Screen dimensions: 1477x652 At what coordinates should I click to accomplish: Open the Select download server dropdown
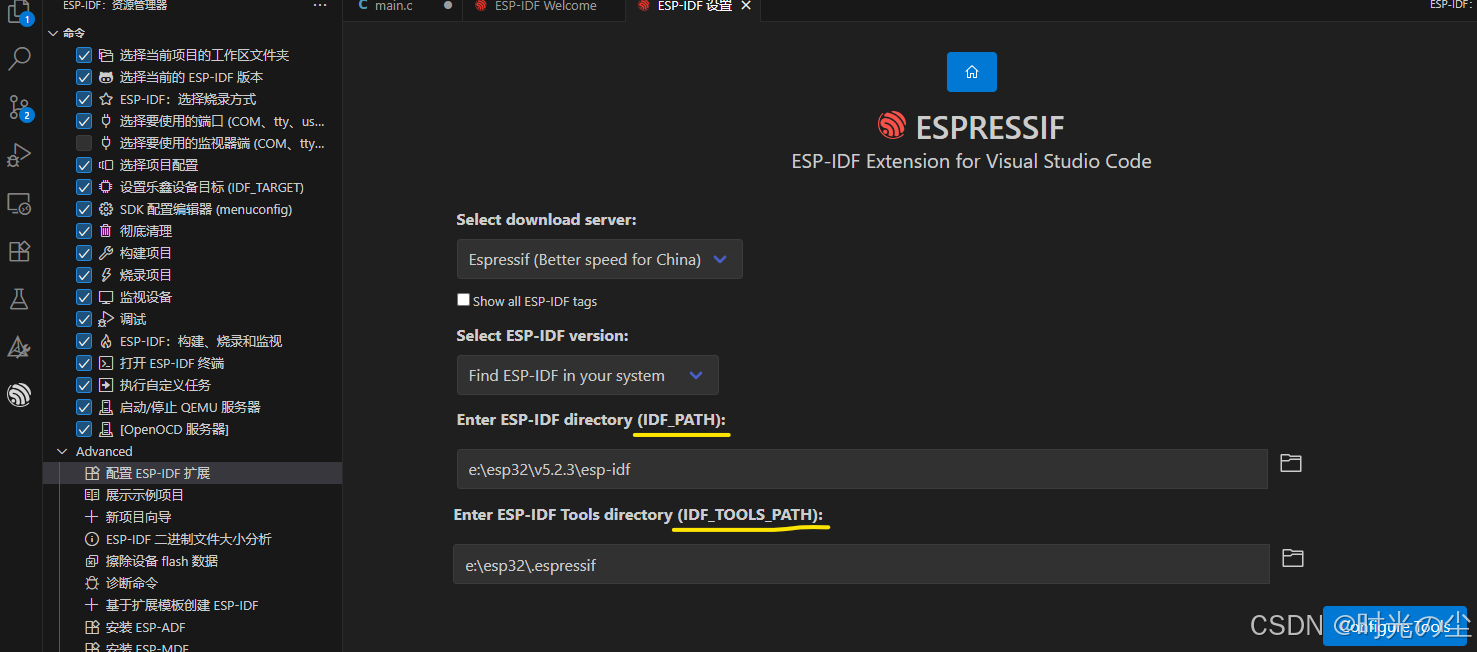[599, 259]
